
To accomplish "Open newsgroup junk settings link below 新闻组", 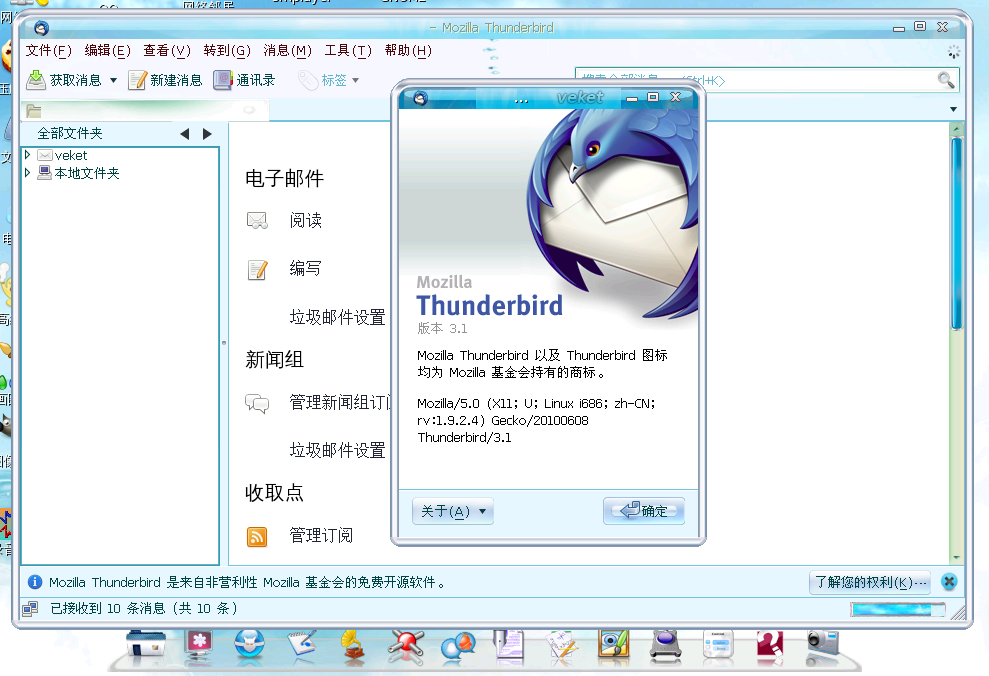I will [x=337, y=450].
